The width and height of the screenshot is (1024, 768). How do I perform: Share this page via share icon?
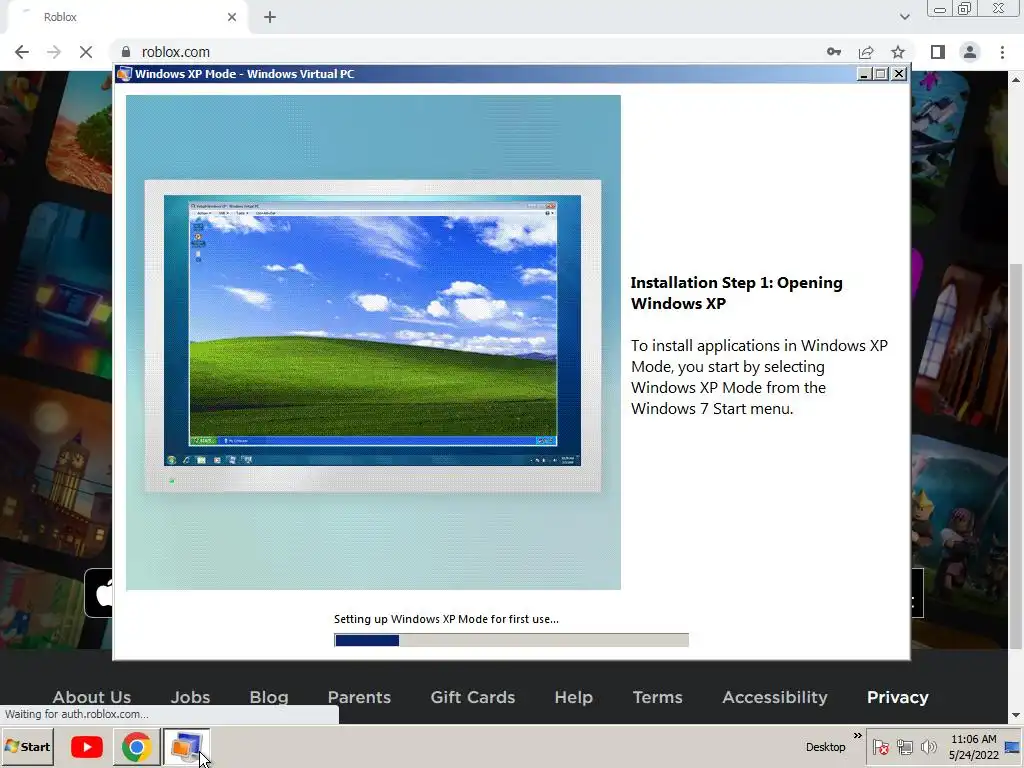(866, 52)
